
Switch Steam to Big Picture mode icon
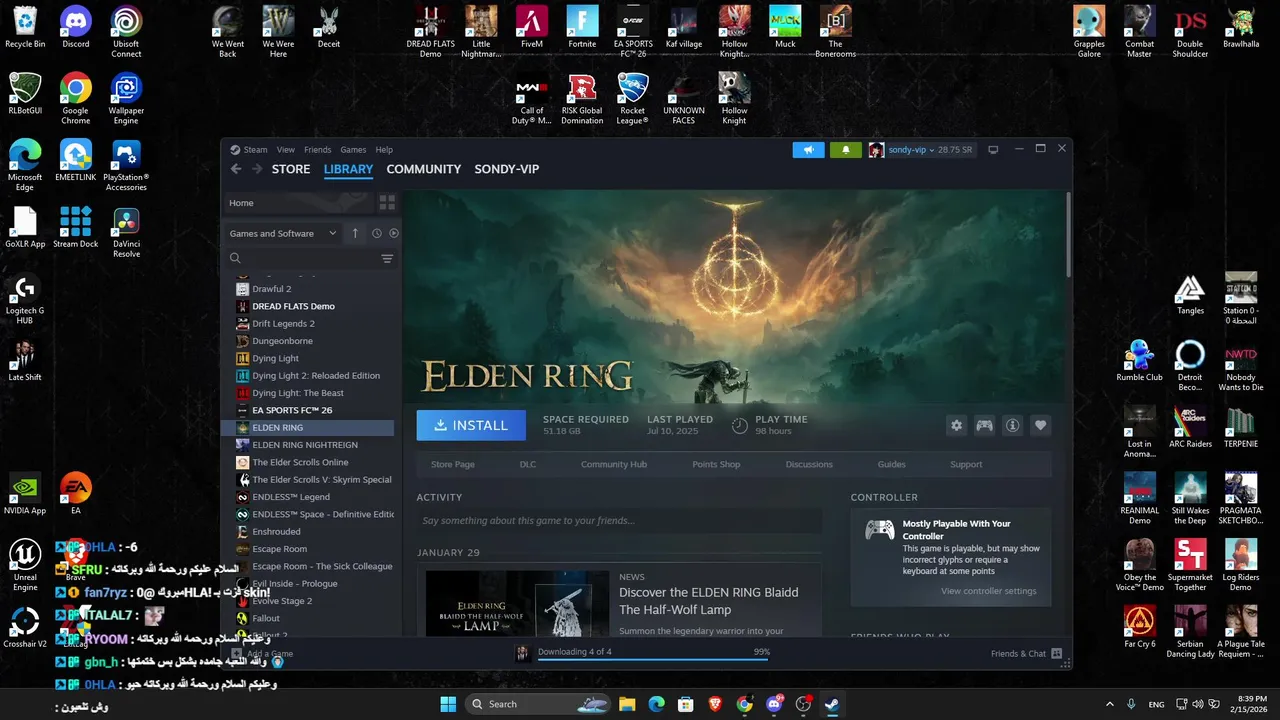993,150
